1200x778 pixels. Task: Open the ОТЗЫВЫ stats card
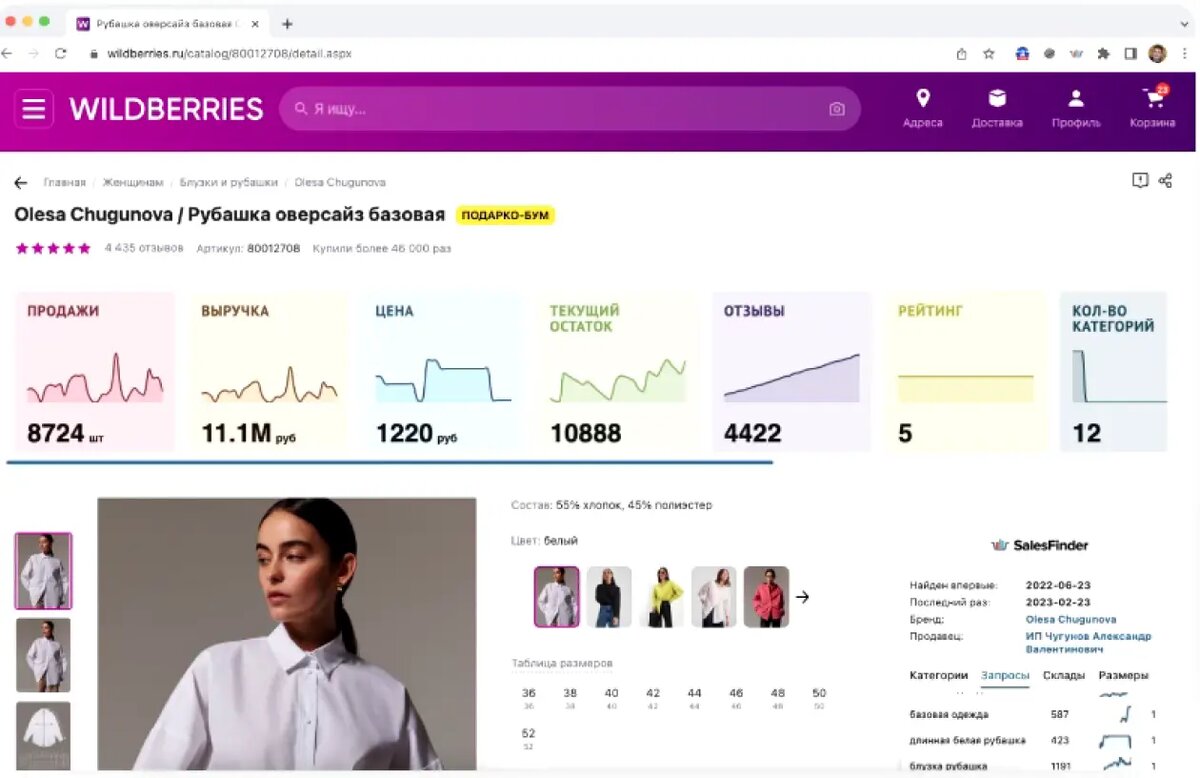(x=792, y=371)
